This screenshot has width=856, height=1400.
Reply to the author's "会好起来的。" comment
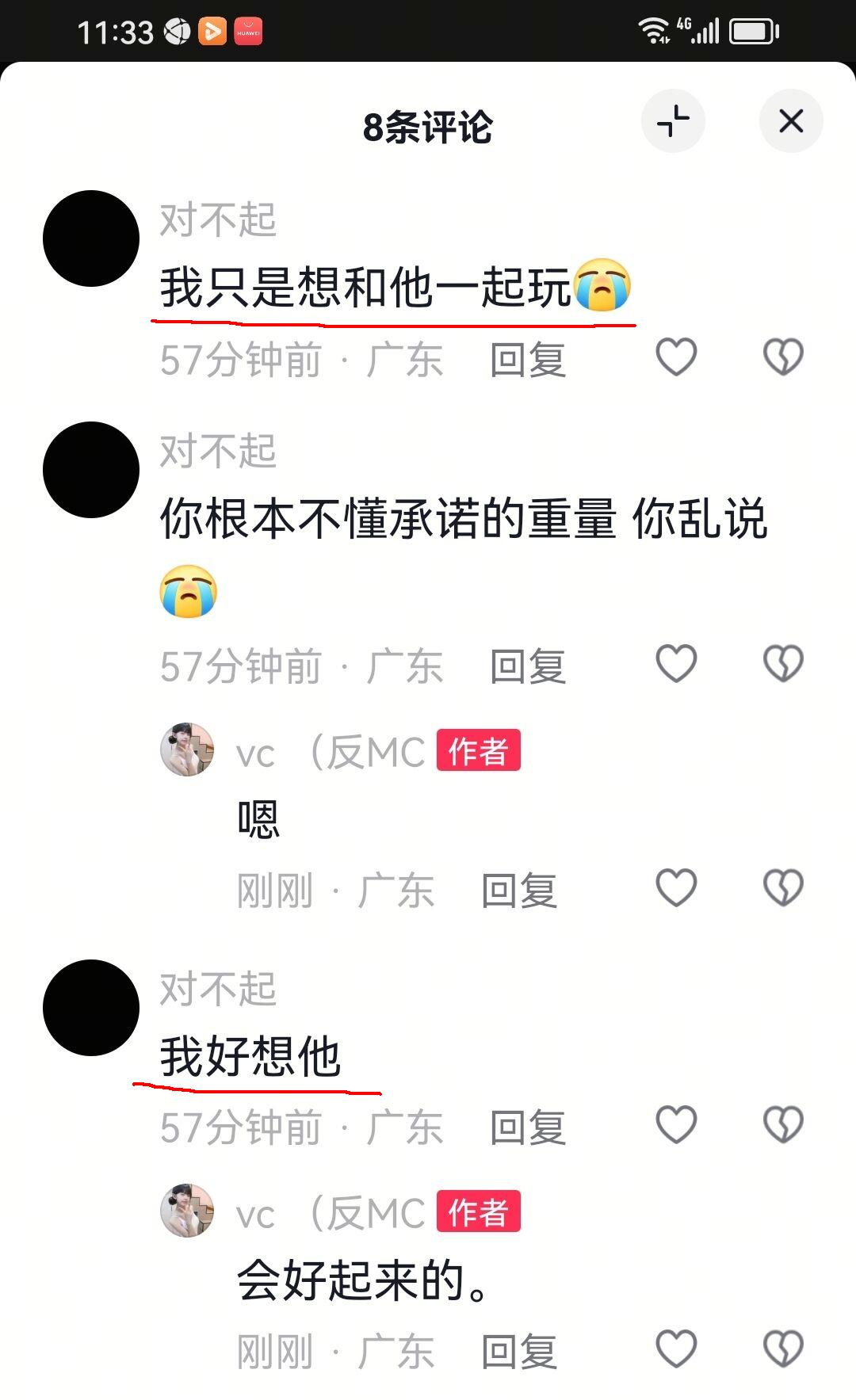[x=519, y=1352]
